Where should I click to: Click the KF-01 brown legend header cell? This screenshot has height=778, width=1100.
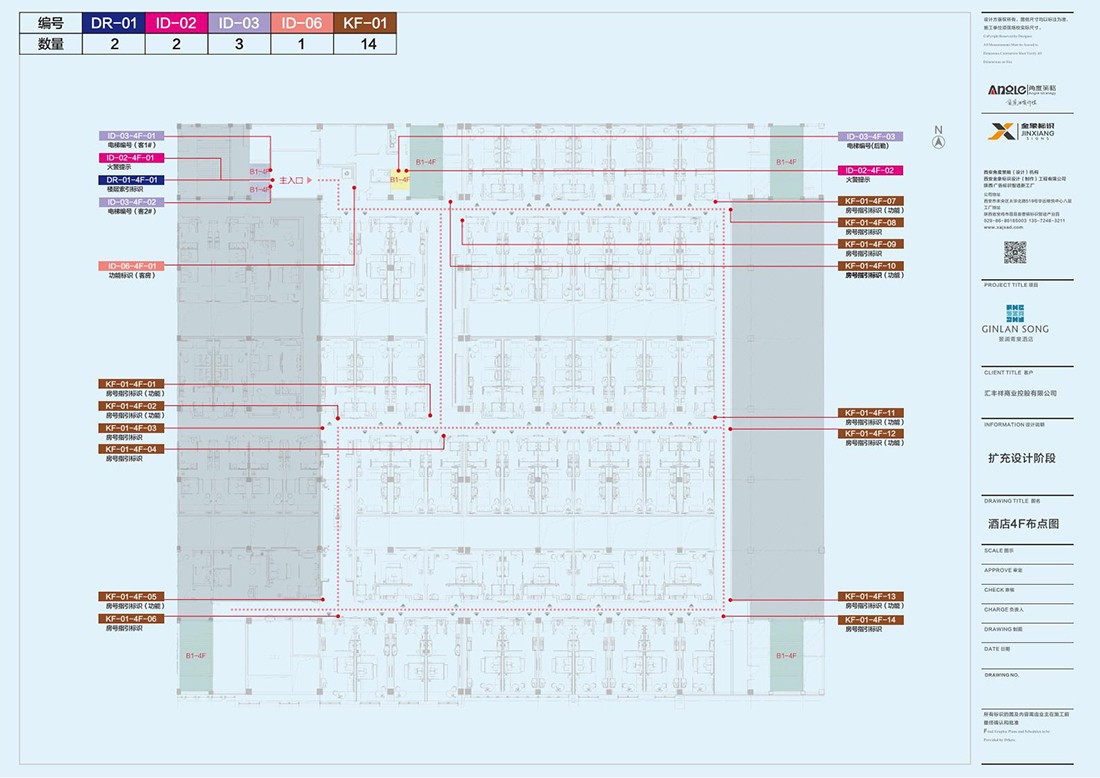(x=365, y=22)
